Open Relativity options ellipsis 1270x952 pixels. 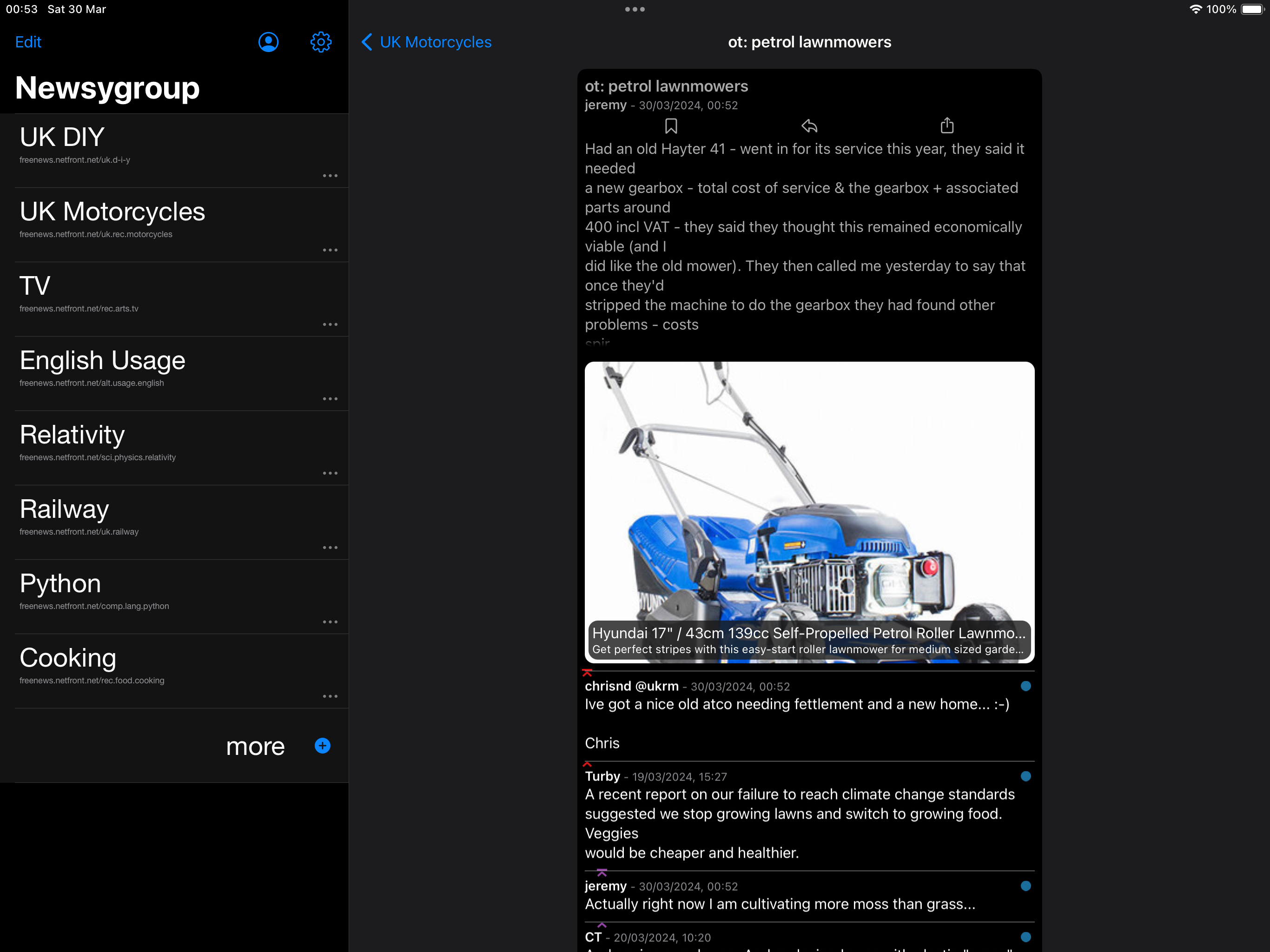330,473
